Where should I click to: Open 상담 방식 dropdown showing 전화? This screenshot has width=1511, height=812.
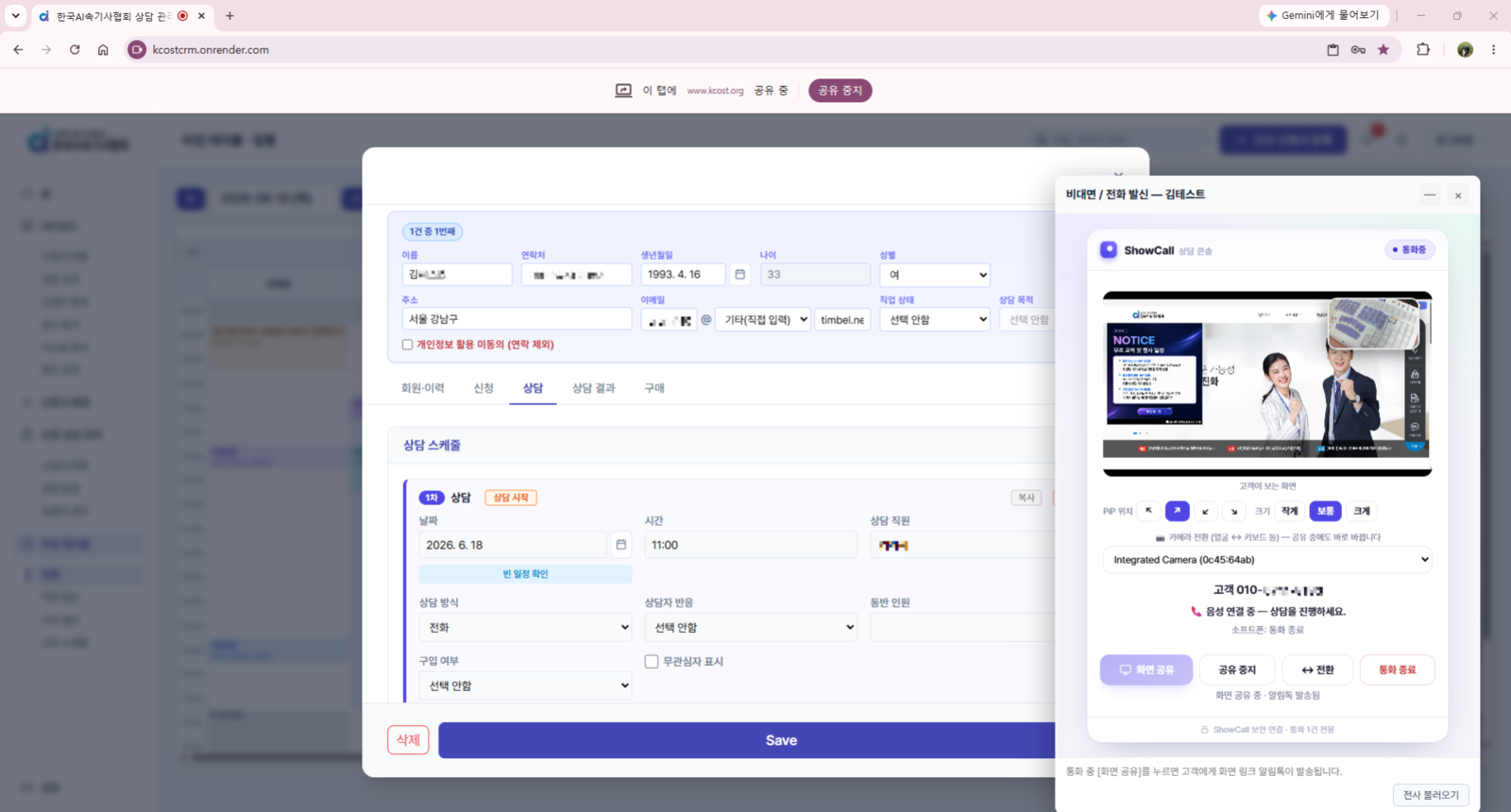[x=525, y=627]
